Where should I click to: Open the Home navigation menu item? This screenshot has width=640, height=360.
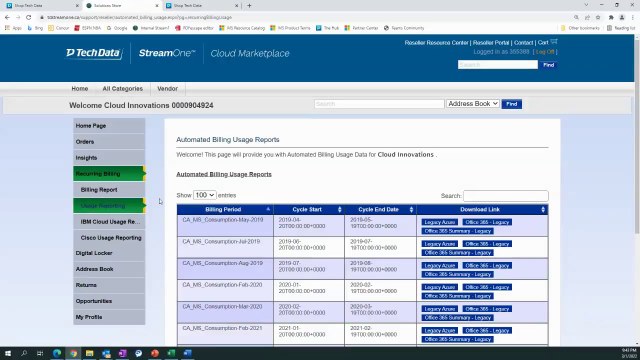click(x=80, y=89)
